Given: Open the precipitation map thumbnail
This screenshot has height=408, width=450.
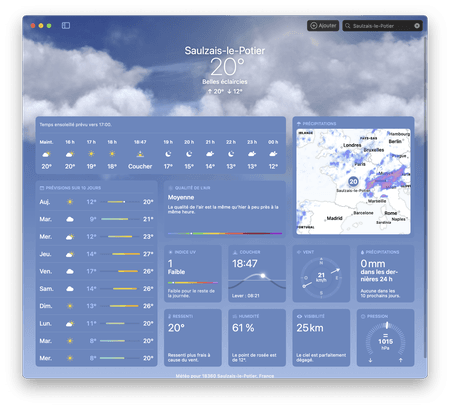Looking at the screenshot, I should coord(353,181).
